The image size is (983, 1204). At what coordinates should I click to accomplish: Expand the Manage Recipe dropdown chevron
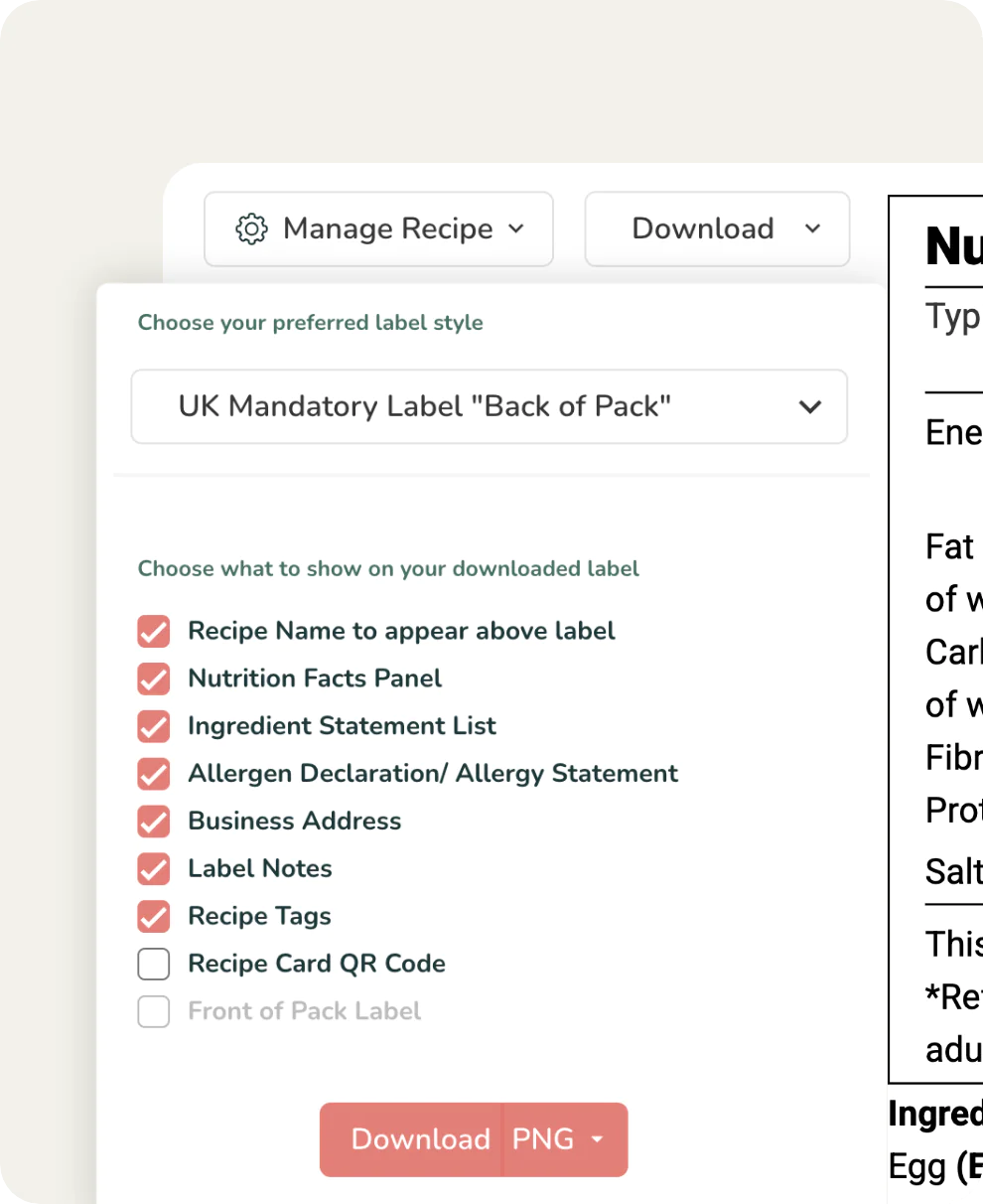(x=516, y=228)
